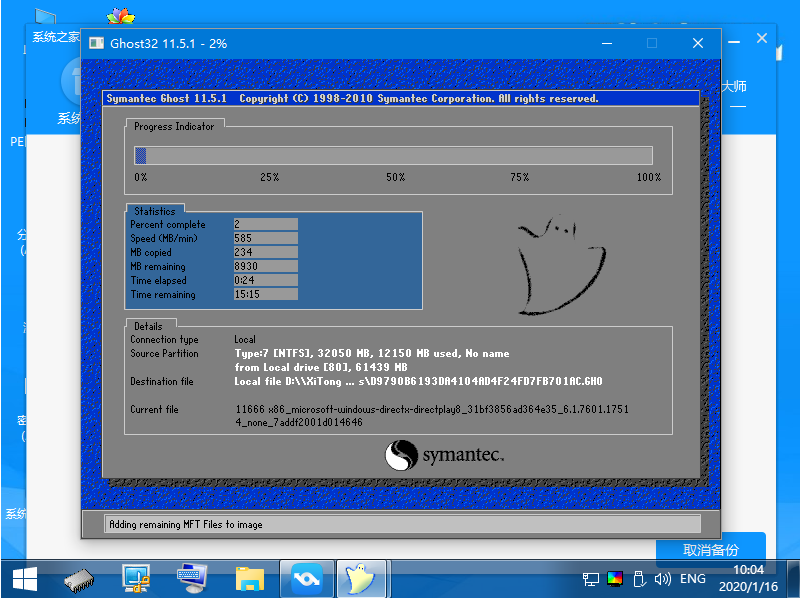Open the blue backup tool from taskbar
The height and width of the screenshot is (598, 800).
(306, 578)
